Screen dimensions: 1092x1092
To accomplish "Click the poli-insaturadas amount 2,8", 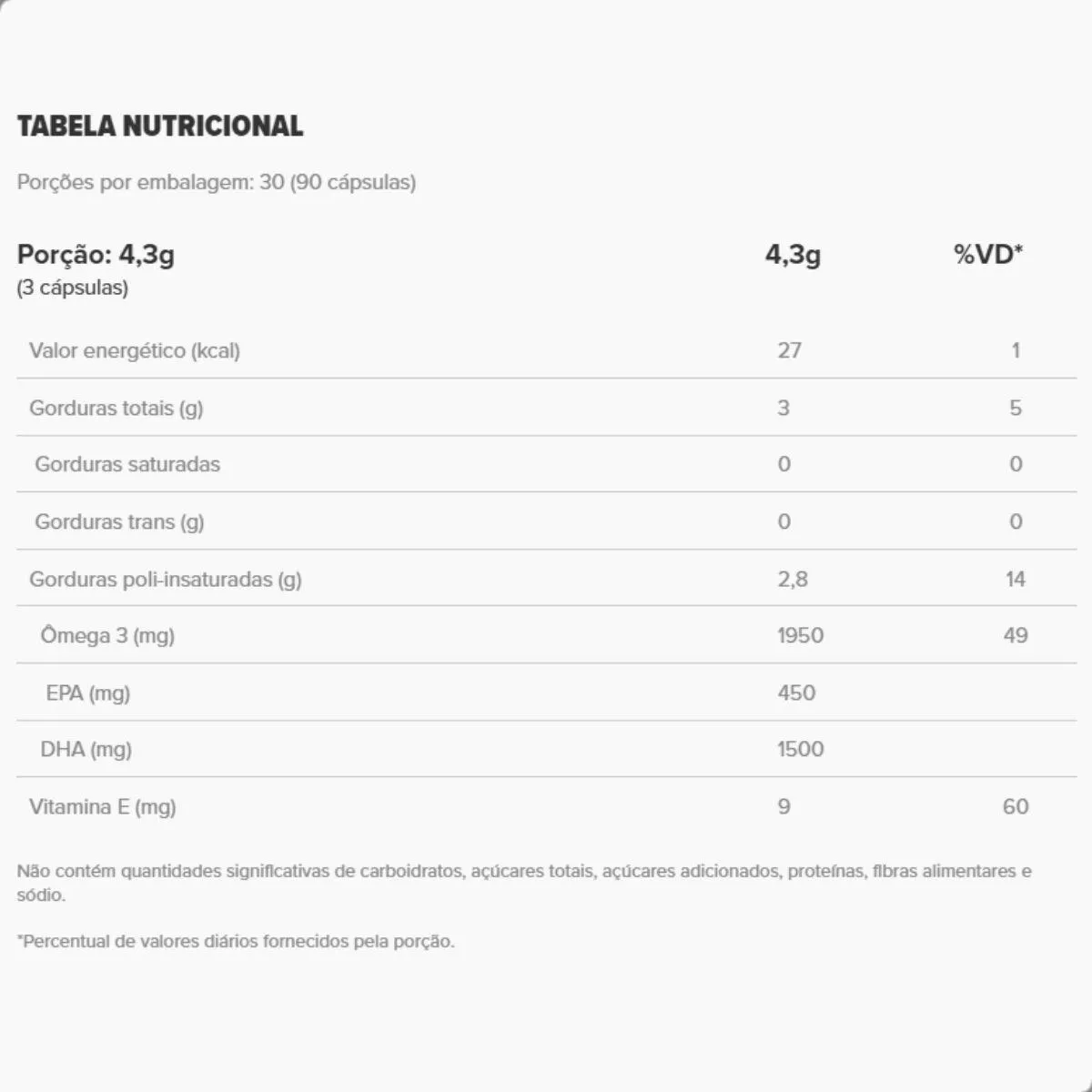I will pos(793,579).
